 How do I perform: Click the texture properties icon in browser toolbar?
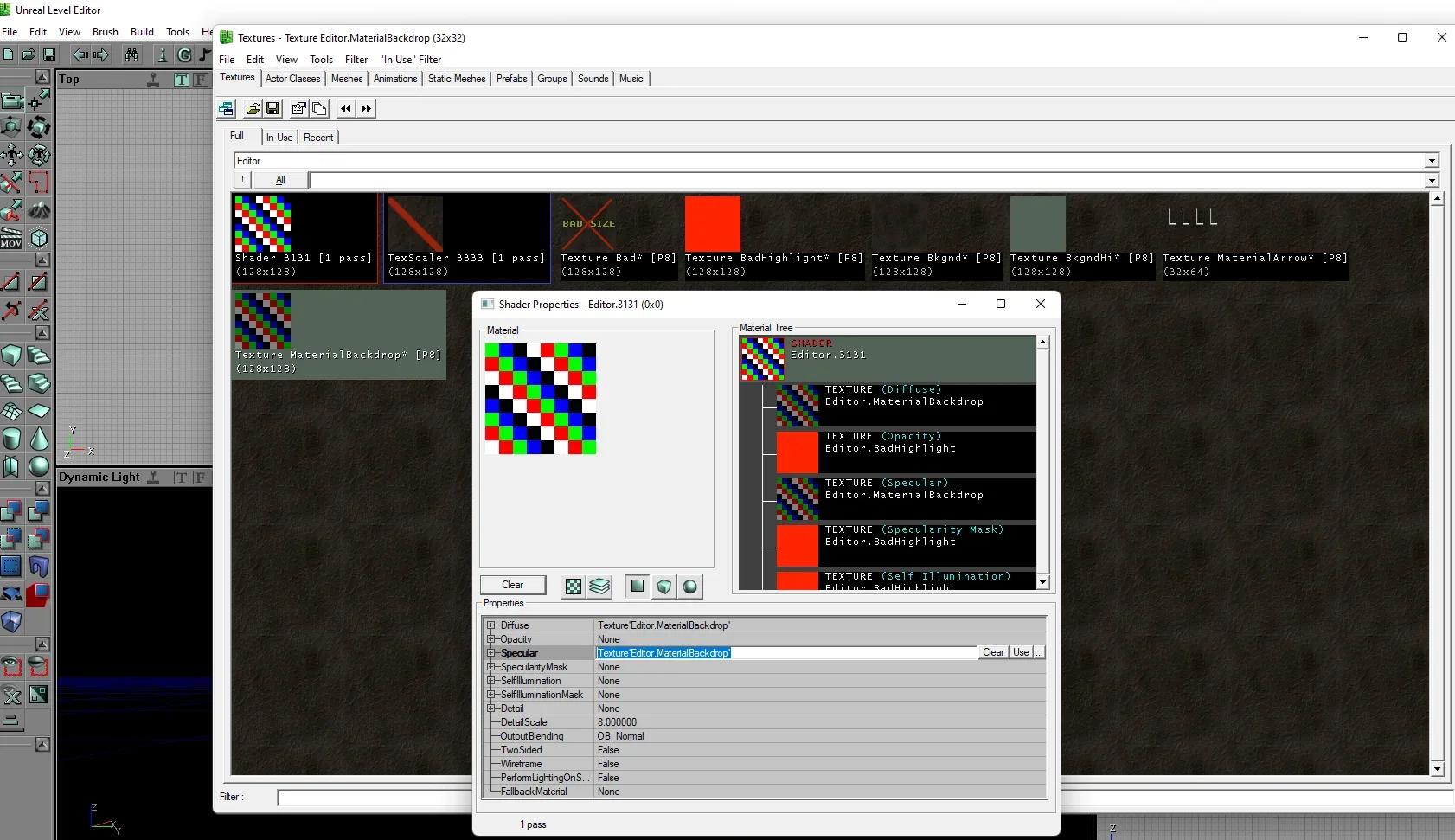pyautogui.click(x=298, y=108)
